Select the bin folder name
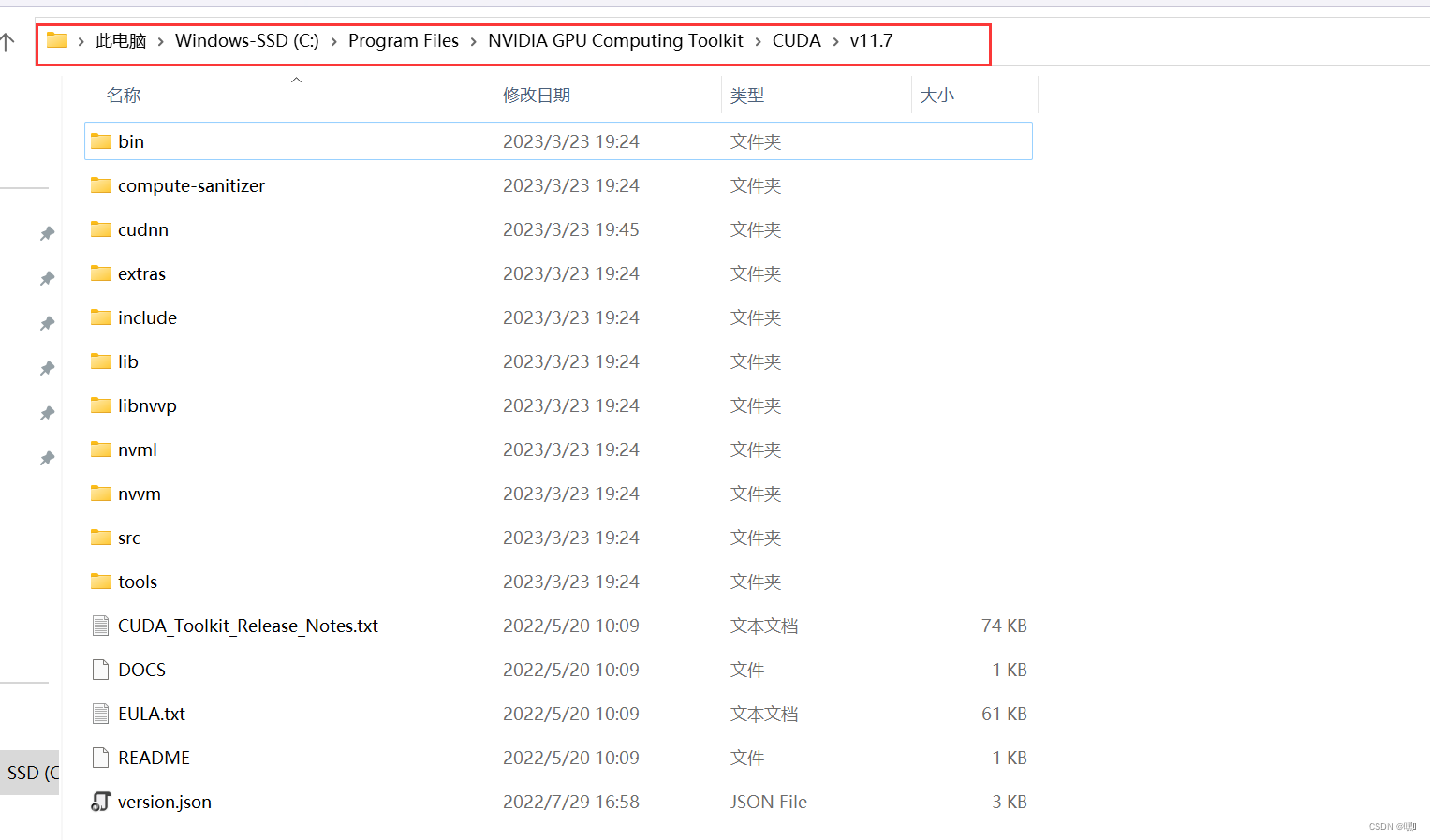 click(131, 141)
